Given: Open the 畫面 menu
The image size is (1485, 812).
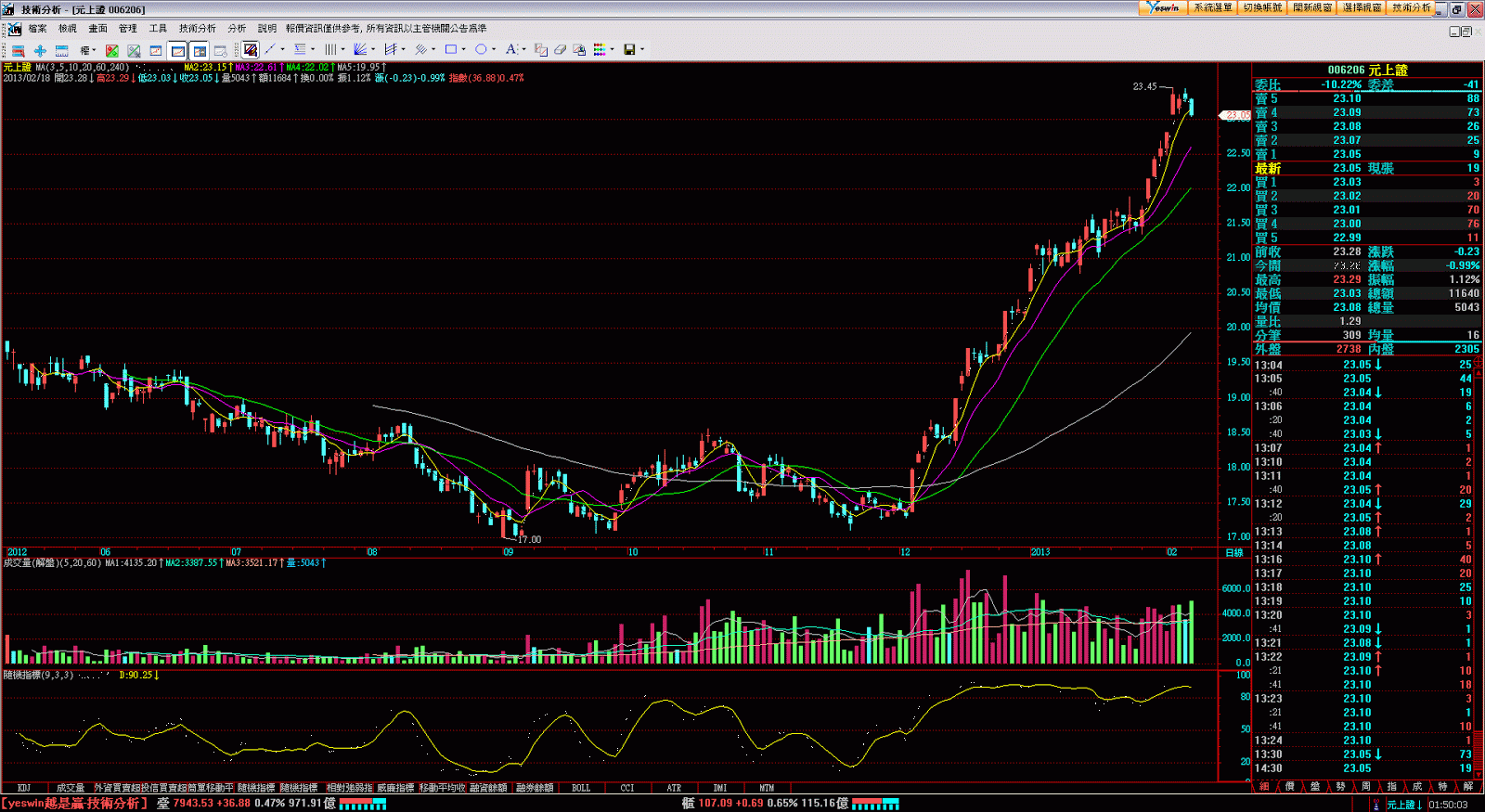Looking at the screenshot, I should coord(97,29).
